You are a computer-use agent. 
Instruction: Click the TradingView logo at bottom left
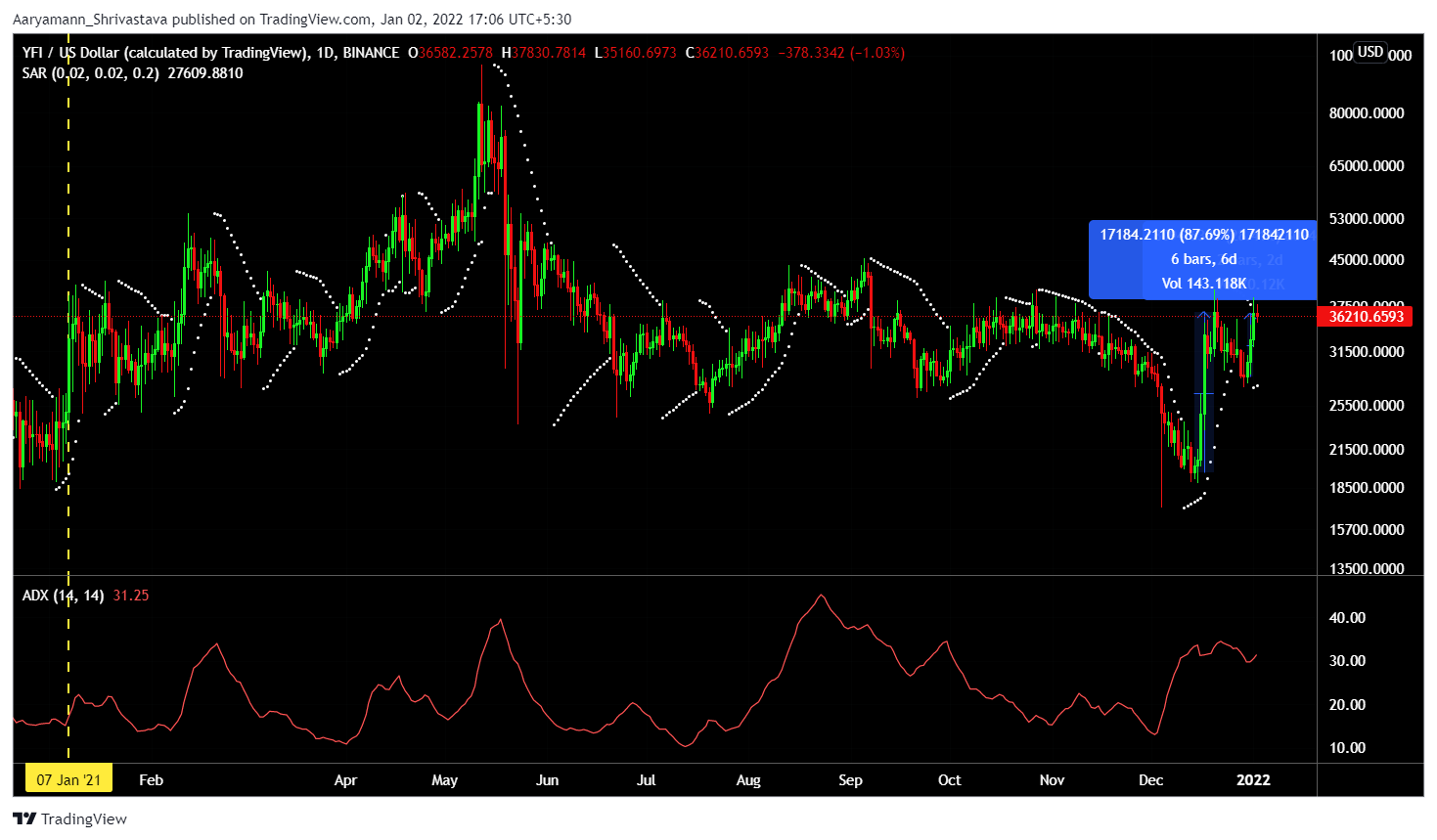(69, 818)
